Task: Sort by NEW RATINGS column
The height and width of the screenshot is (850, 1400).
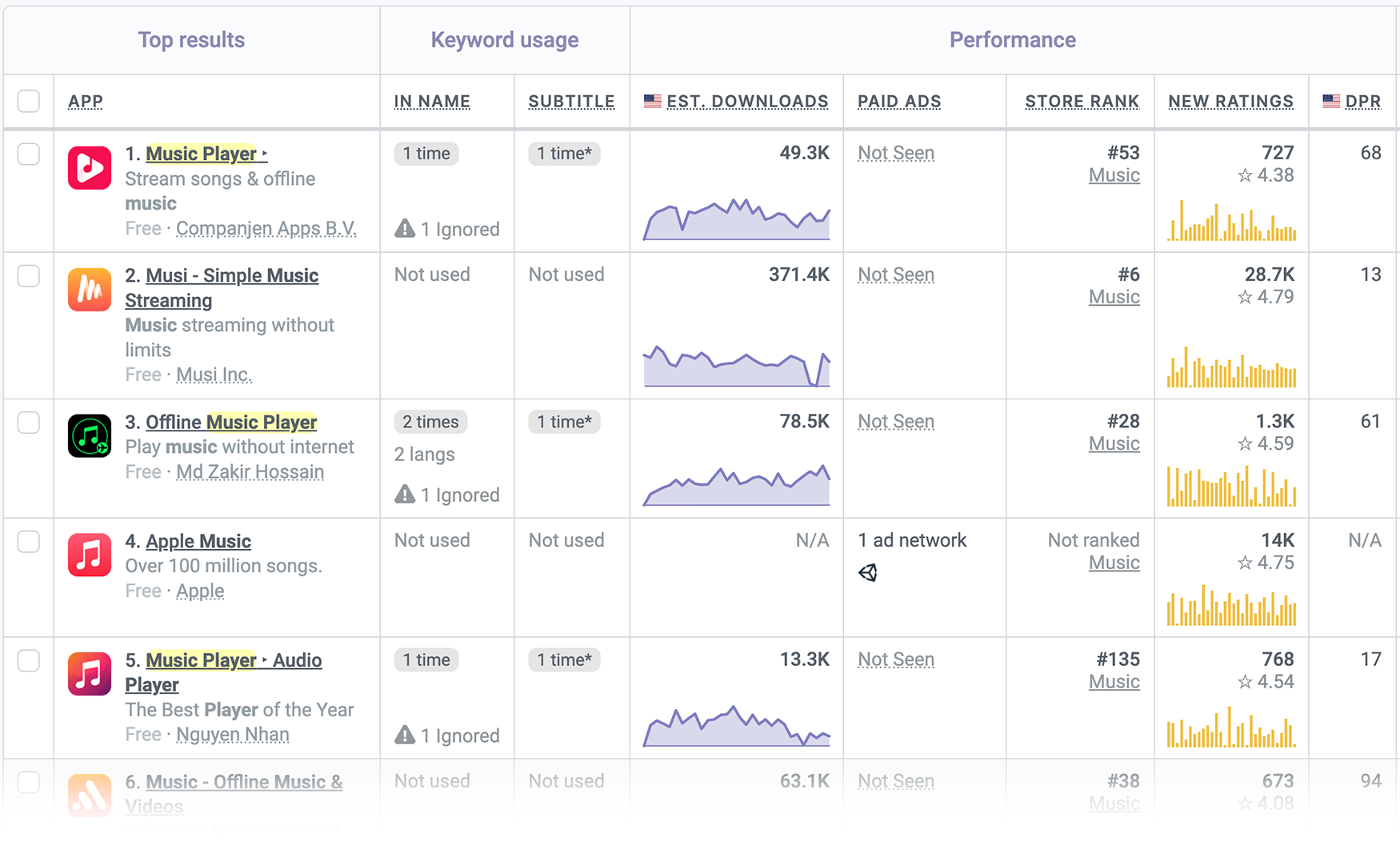Action: [x=1230, y=102]
